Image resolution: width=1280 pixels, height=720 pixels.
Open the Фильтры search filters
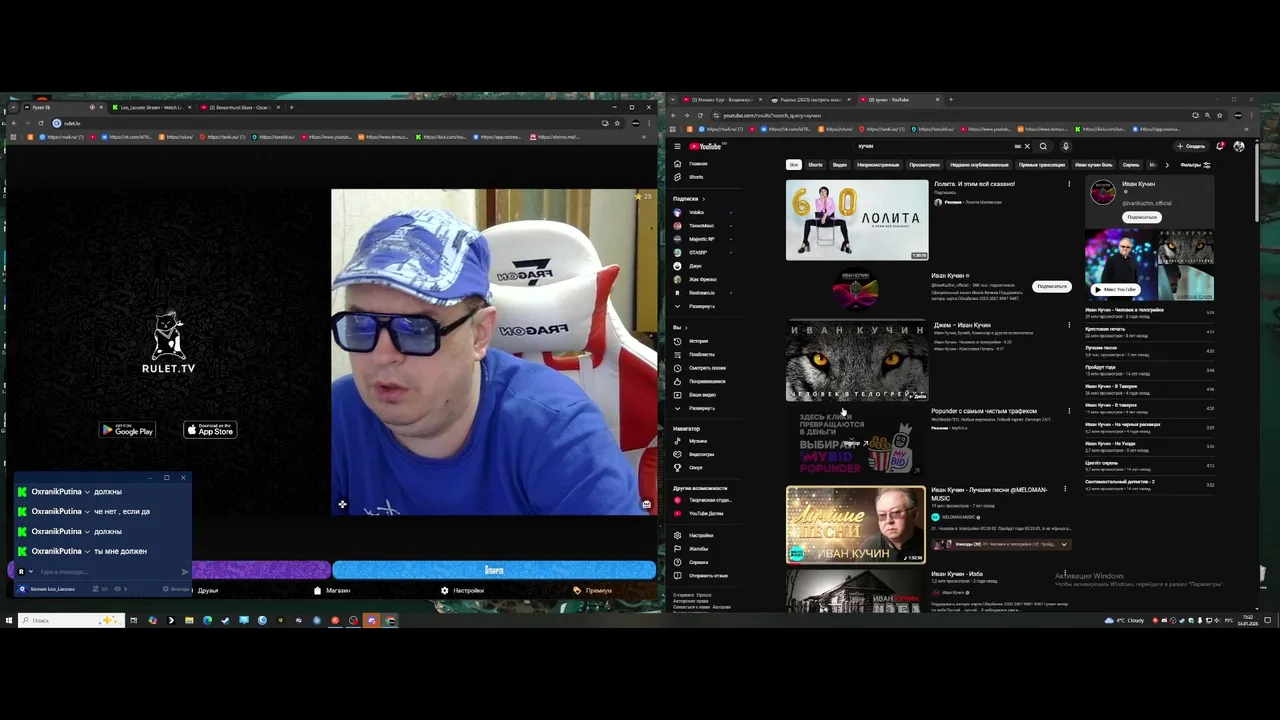[1195, 165]
